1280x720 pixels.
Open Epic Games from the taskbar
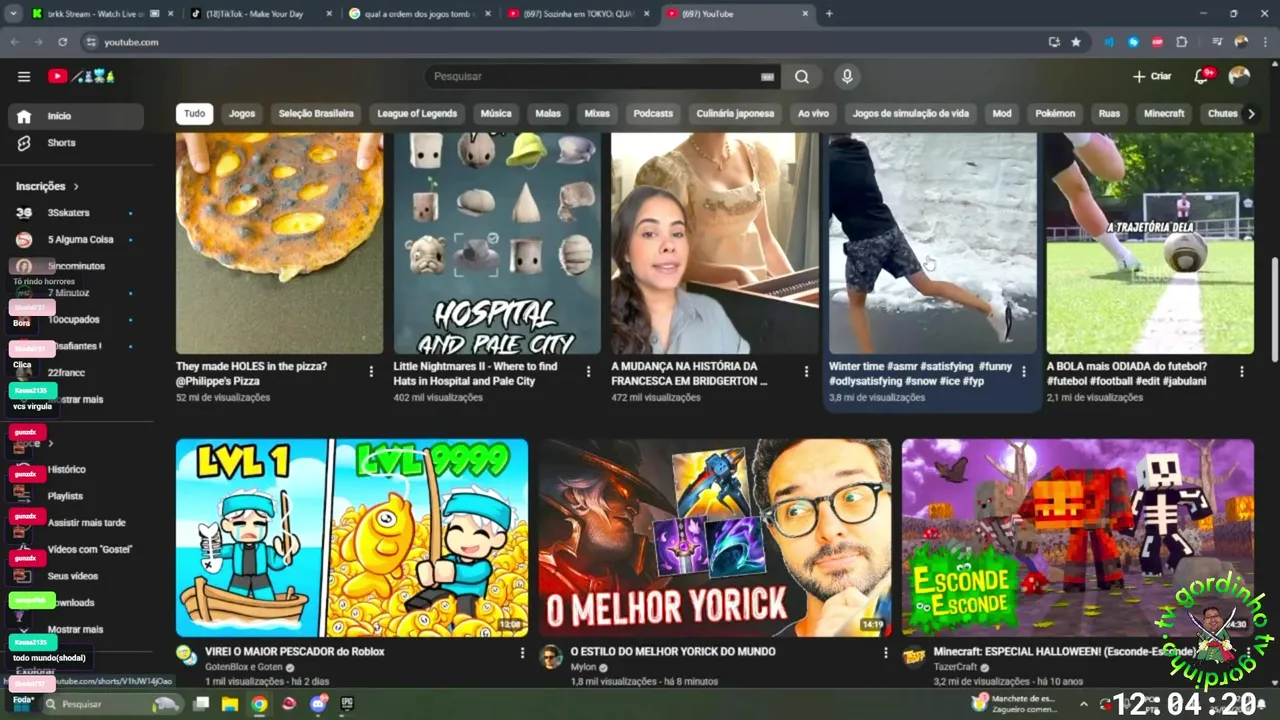[x=347, y=704]
